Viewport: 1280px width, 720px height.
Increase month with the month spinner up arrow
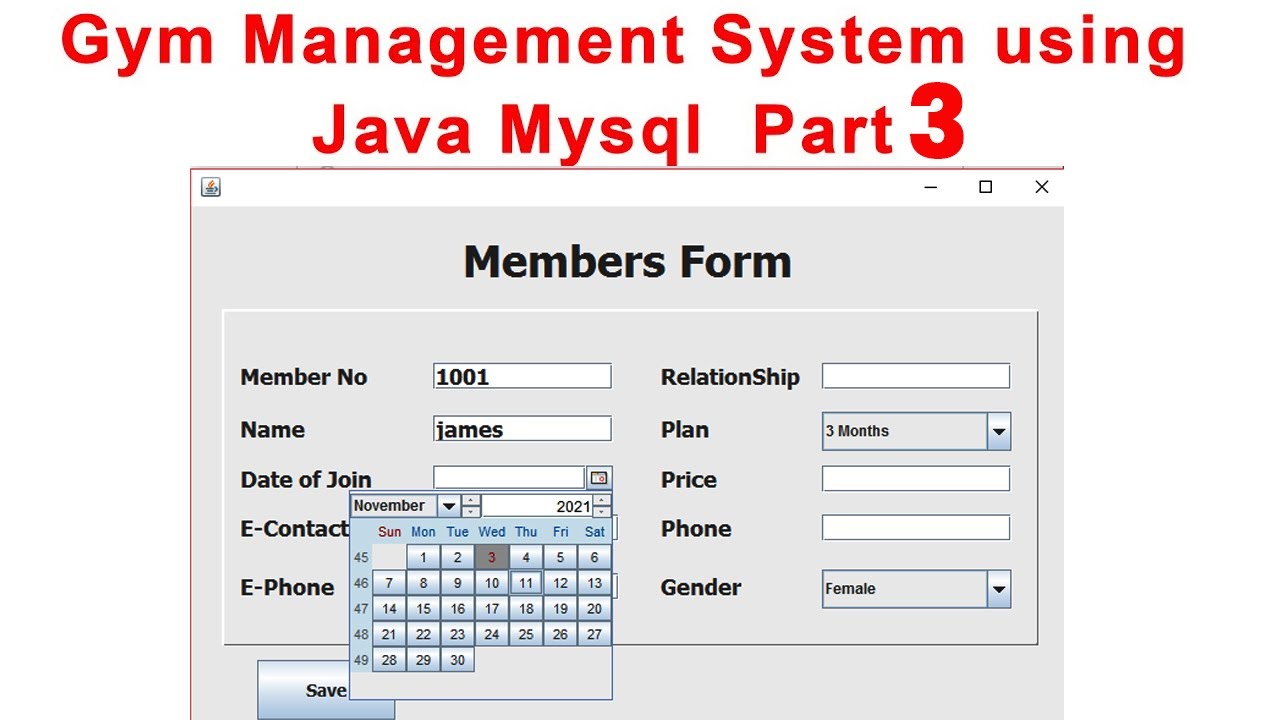click(471, 500)
